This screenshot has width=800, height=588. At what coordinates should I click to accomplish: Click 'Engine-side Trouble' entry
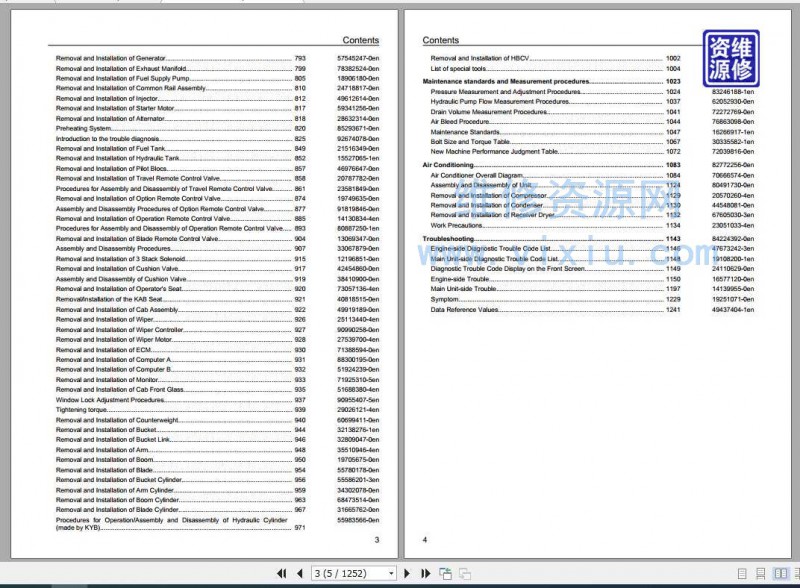click(460, 279)
